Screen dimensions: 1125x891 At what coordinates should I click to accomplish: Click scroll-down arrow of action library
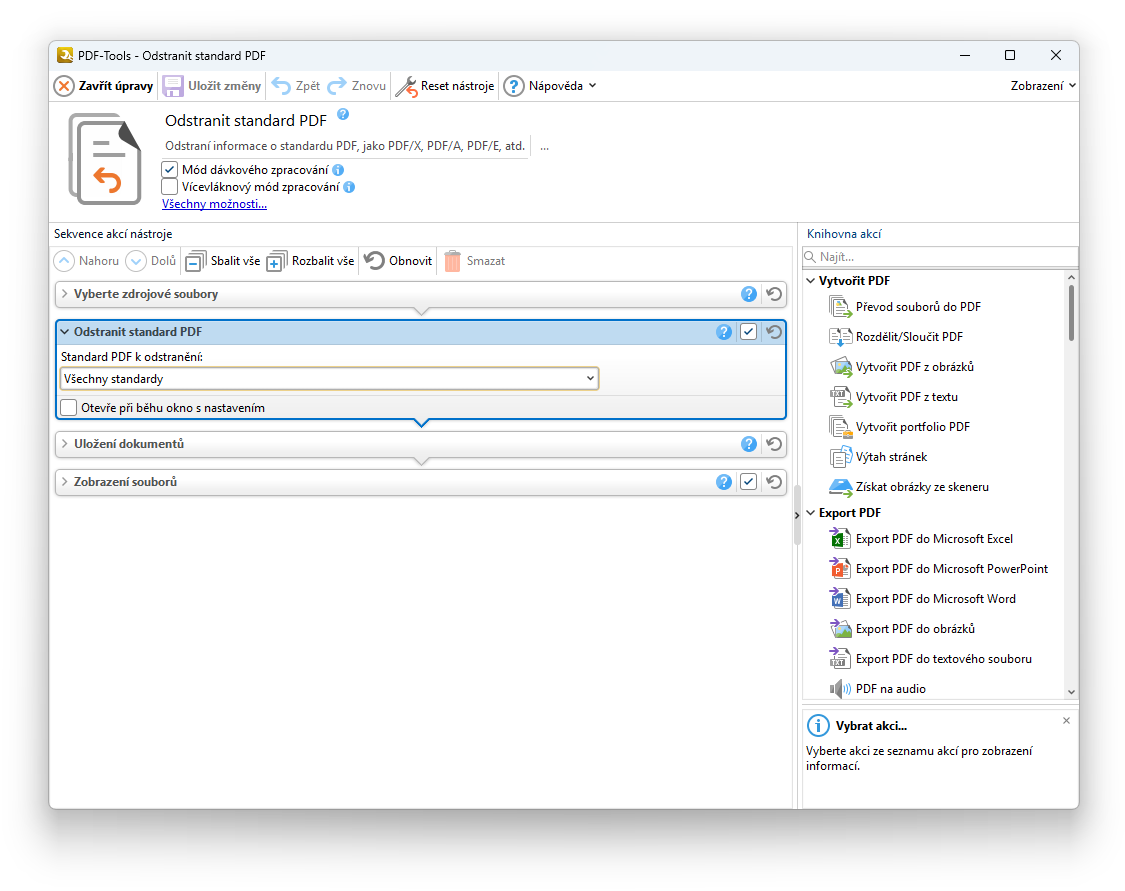coord(1071,693)
